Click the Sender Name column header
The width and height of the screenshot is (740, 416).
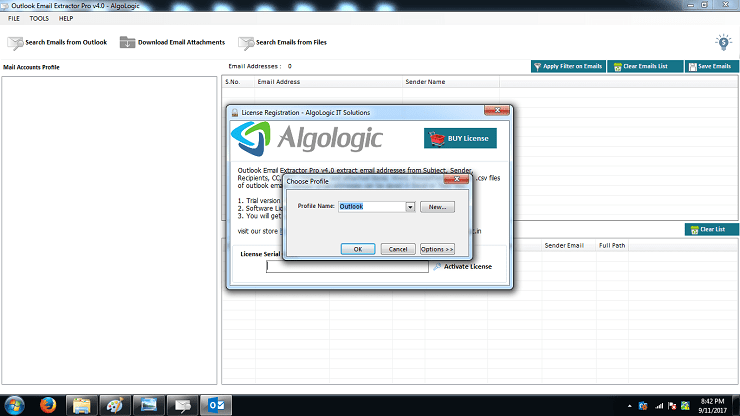click(x=451, y=82)
